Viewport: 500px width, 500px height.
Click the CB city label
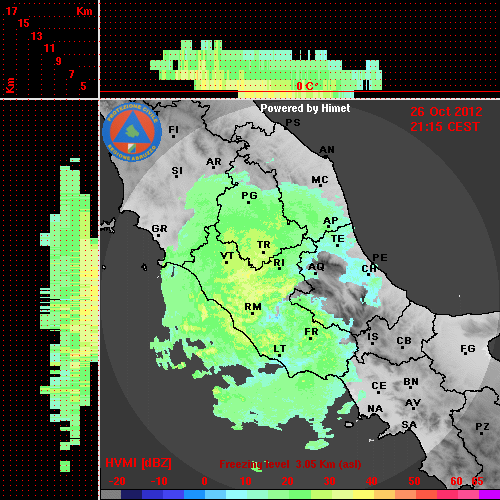[404, 341]
